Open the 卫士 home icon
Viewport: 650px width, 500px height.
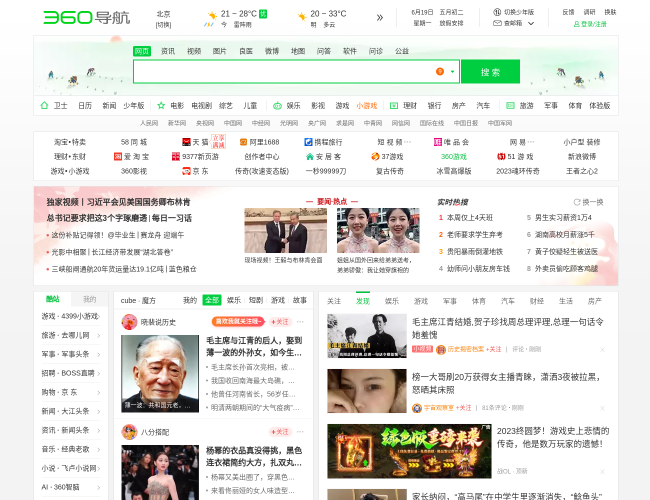[44, 105]
